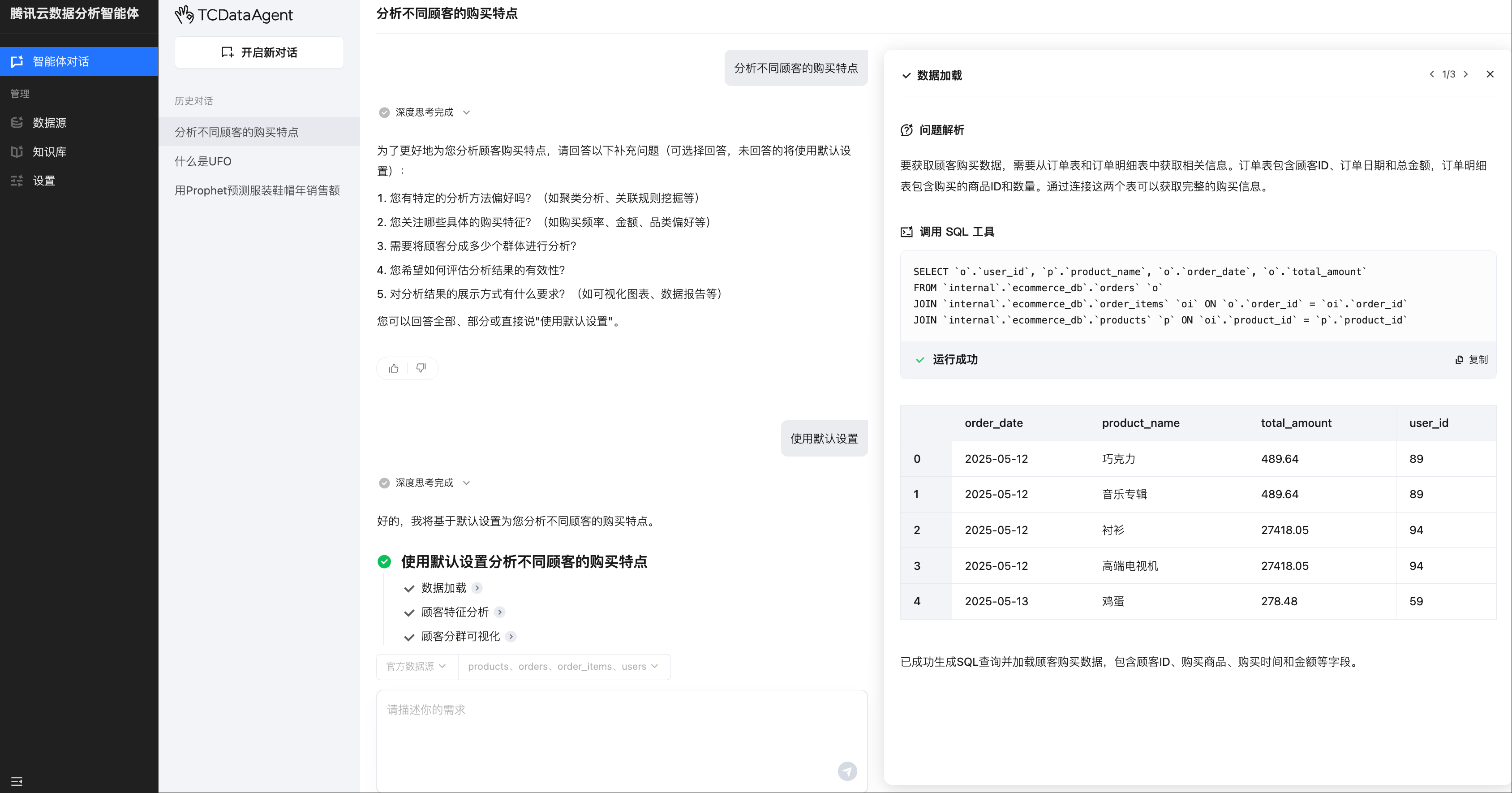Image resolution: width=1512 pixels, height=793 pixels.
Task: Click the thumbs-up icon
Action: [x=393, y=368]
